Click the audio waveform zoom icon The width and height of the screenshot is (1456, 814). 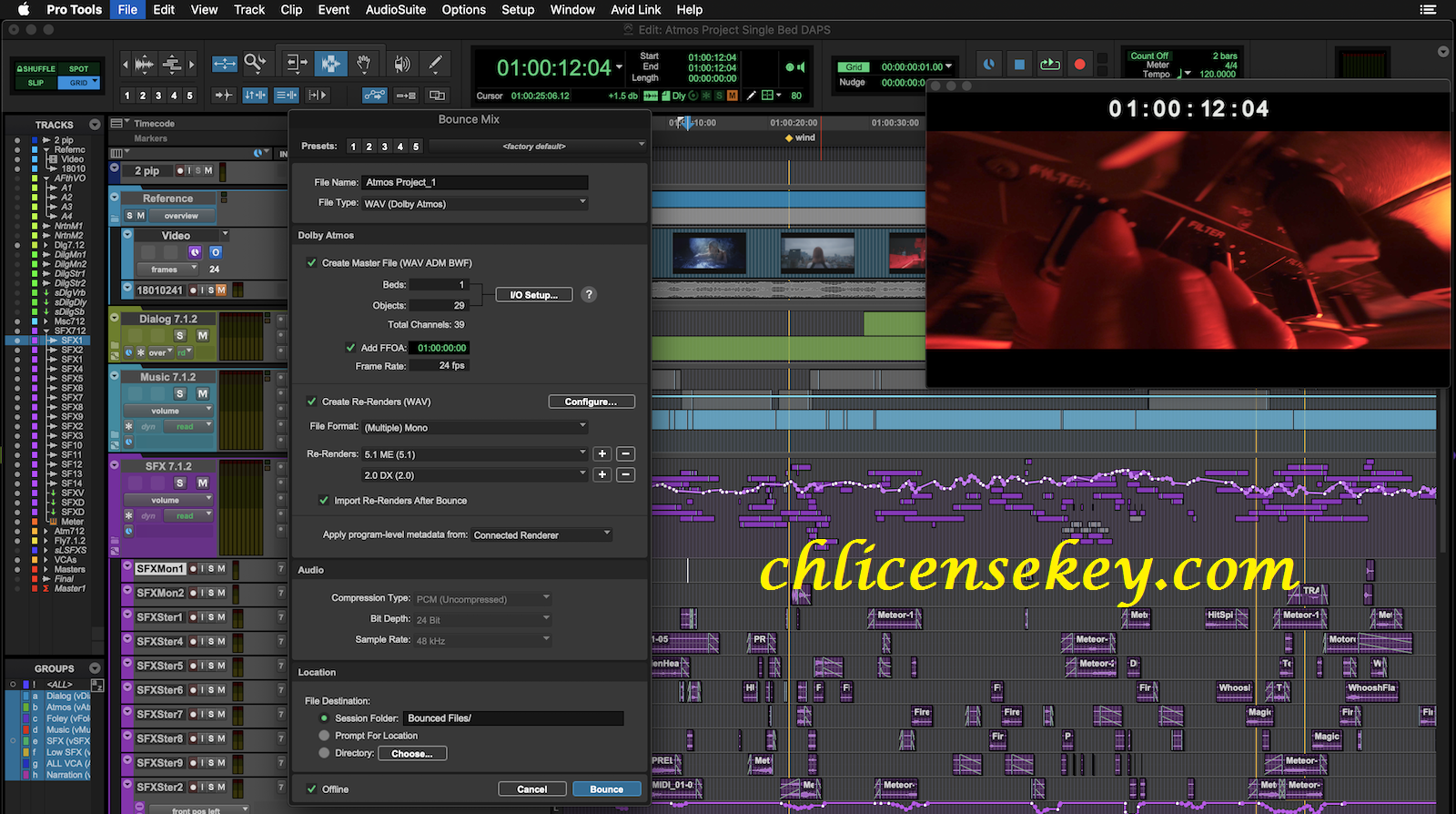145,64
